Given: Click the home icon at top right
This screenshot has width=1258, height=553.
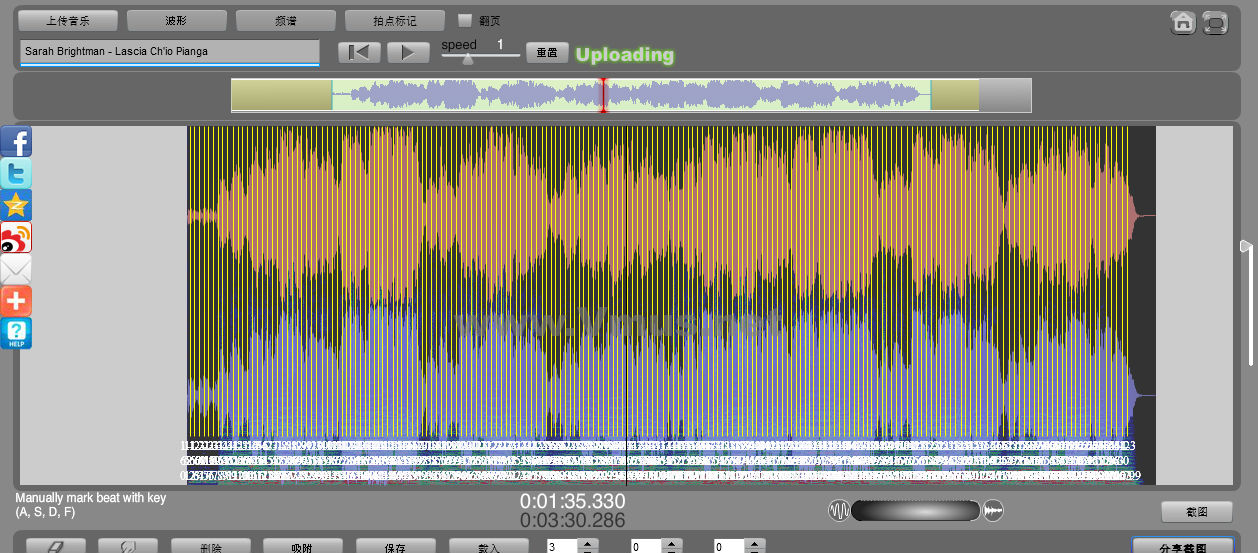Looking at the screenshot, I should coord(1183,22).
